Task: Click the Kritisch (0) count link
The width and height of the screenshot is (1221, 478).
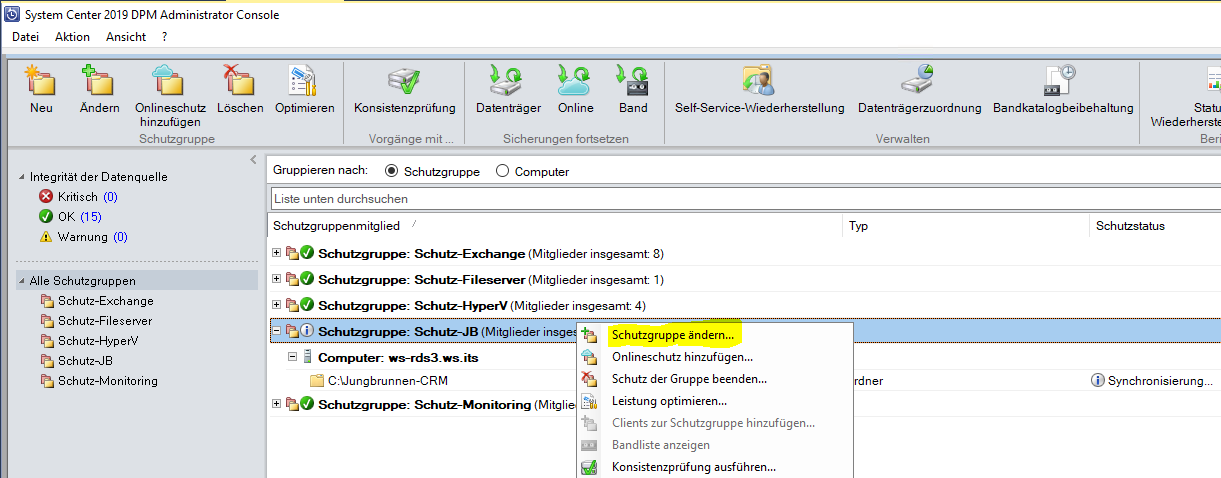Action: (110, 197)
